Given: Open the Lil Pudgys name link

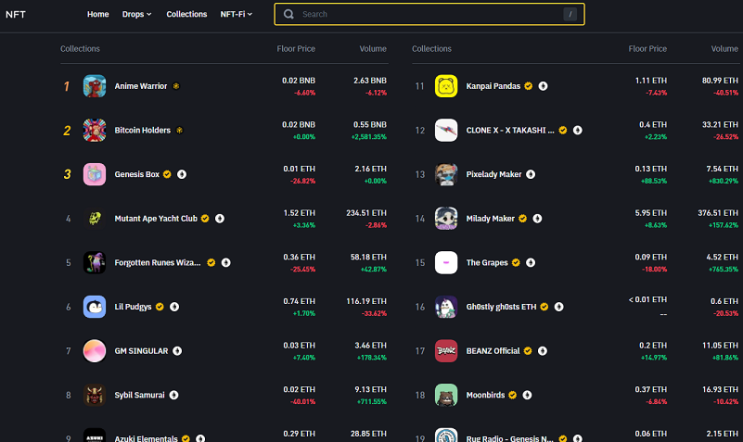Looking at the screenshot, I should point(133,307).
